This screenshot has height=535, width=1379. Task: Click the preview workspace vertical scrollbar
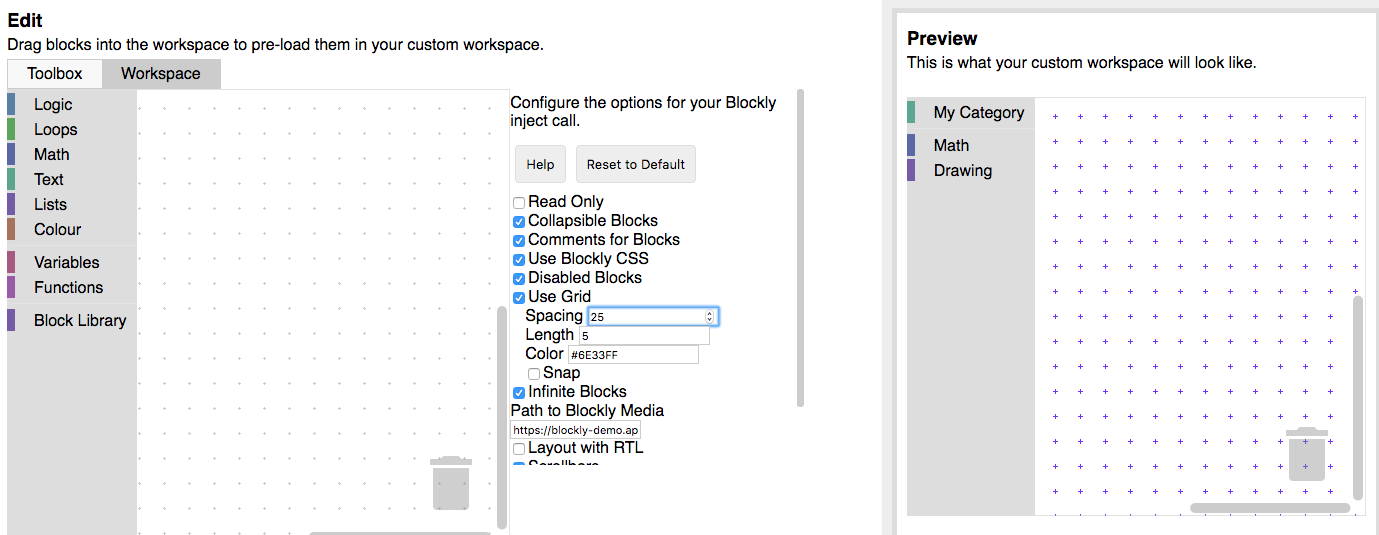[x=1357, y=397]
